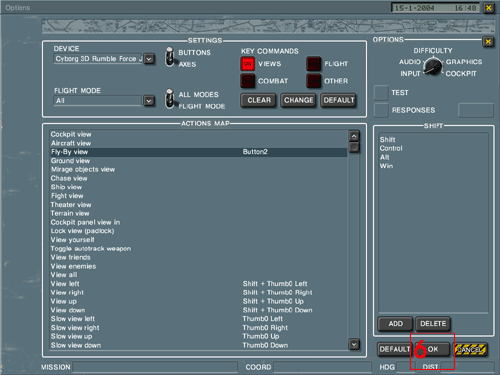This screenshot has height=375, width=500.
Task: Select the 'Slow view left' action row
Action: pos(199,319)
